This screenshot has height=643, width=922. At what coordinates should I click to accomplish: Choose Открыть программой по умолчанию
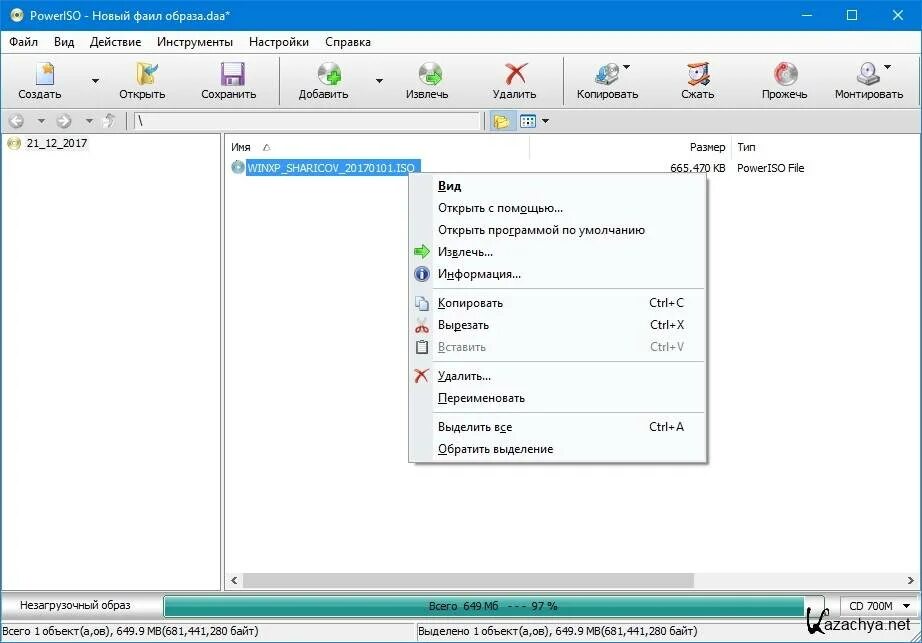(557, 230)
